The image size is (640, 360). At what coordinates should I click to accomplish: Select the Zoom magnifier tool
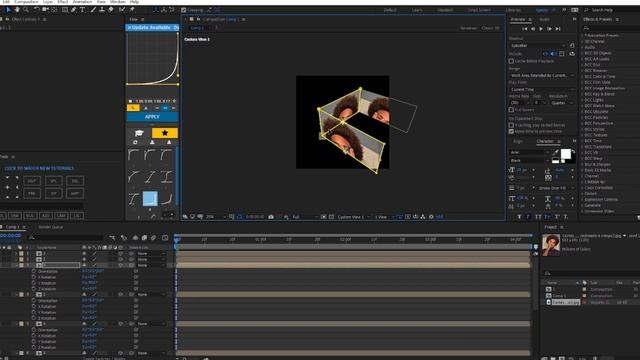click(x=26, y=9)
